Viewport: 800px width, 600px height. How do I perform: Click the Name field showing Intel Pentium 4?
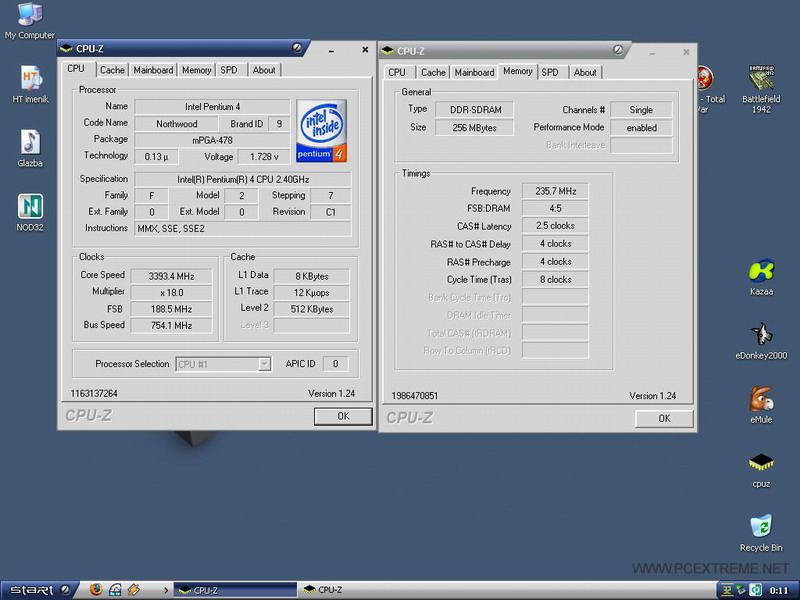(x=212, y=107)
